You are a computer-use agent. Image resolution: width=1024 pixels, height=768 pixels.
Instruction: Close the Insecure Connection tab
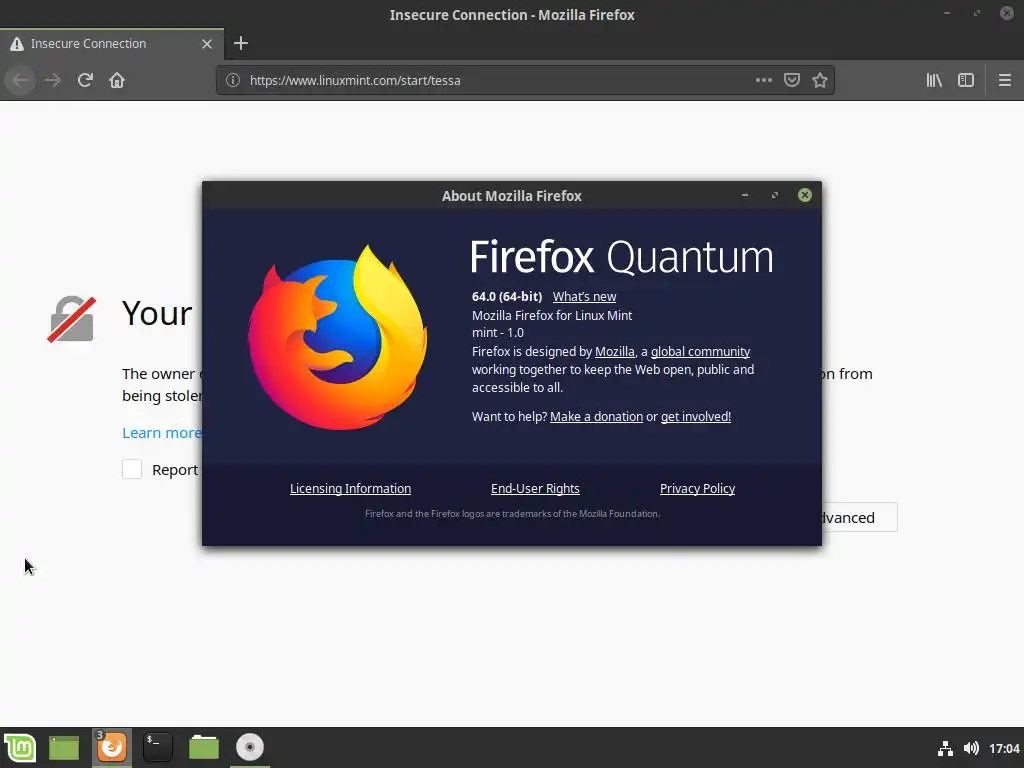pyautogui.click(x=207, y=44)
